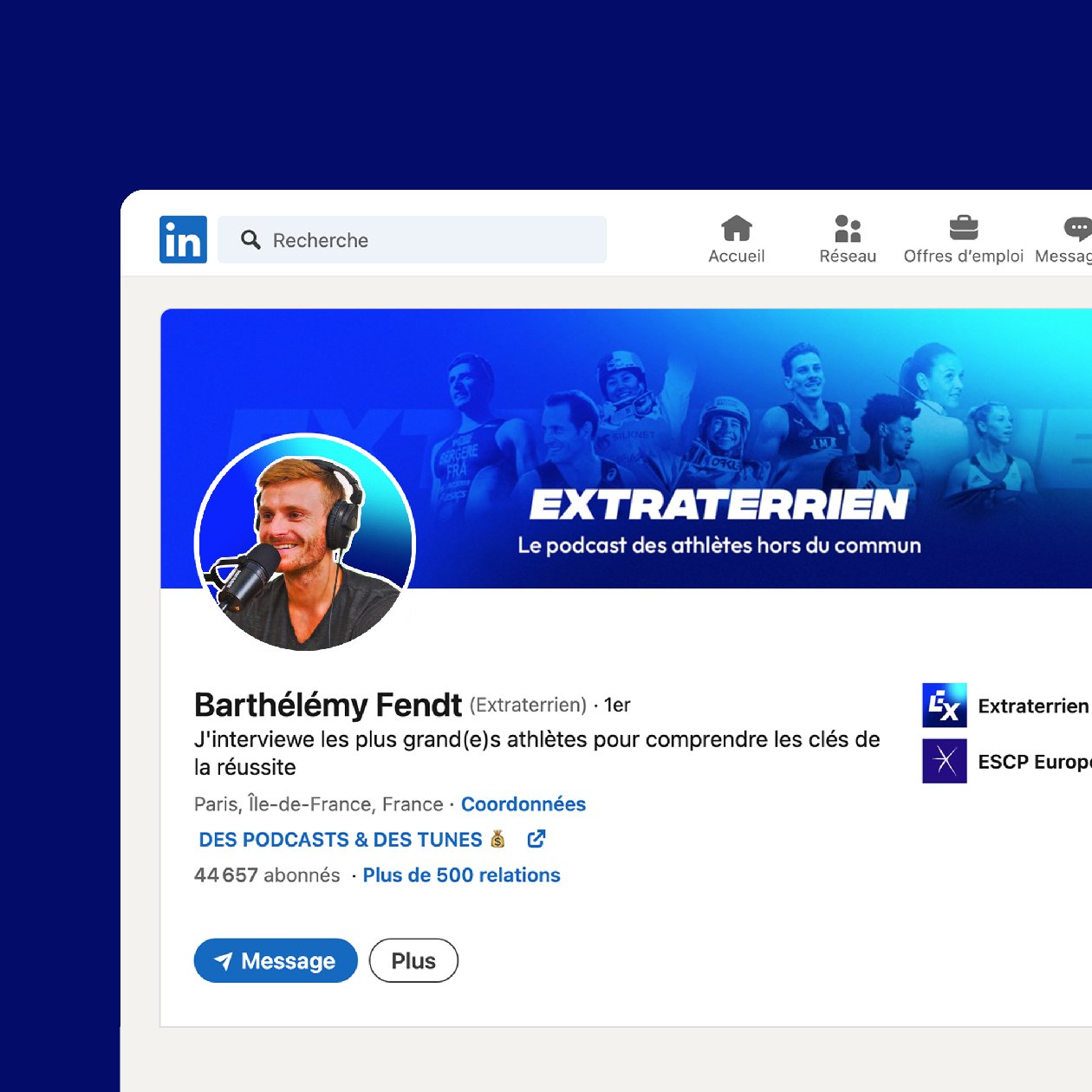Click the money bag emoji icon

[497, 839]
